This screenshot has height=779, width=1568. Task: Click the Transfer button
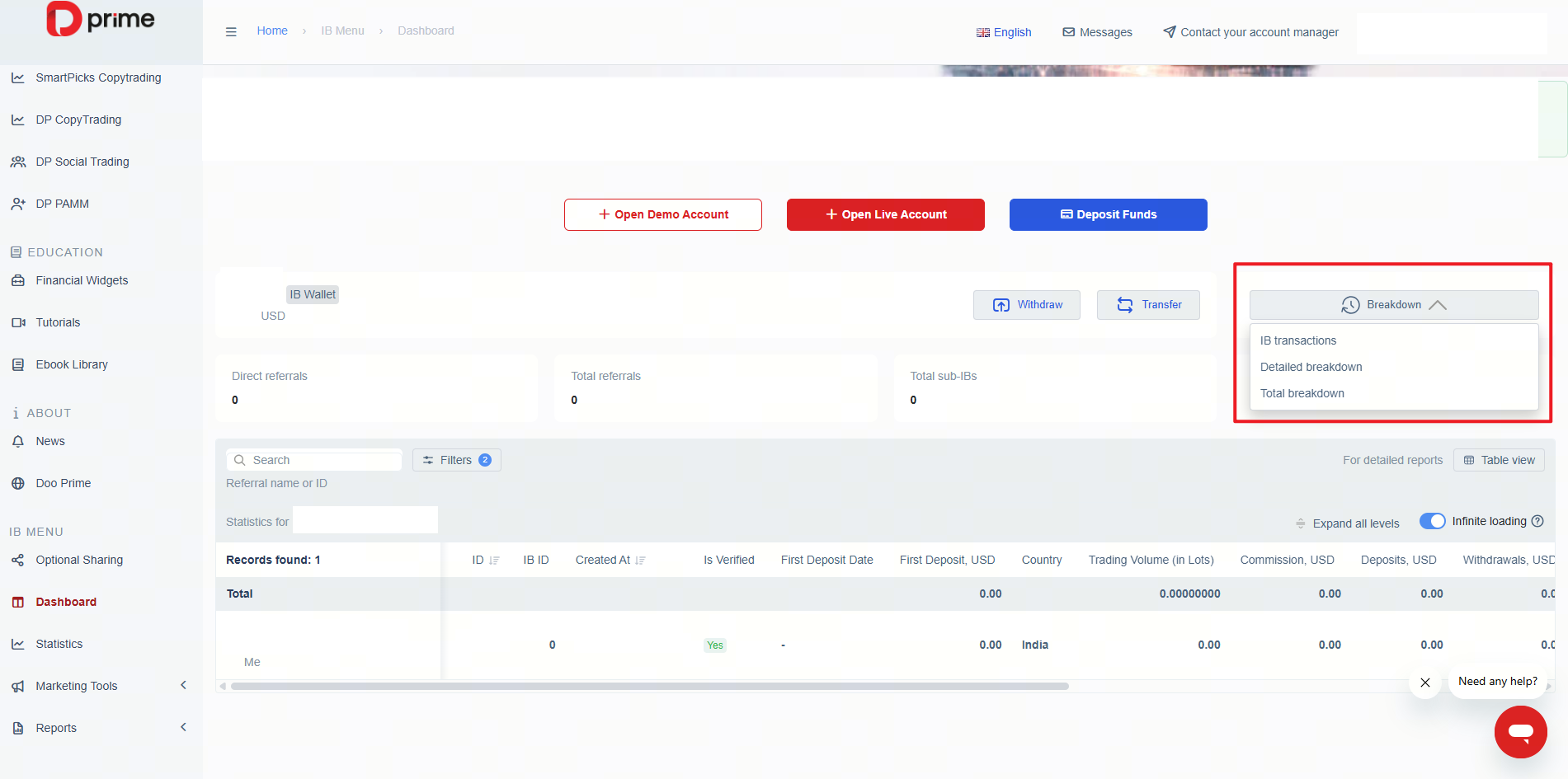pyautogui.click(x=1147, y=305)
